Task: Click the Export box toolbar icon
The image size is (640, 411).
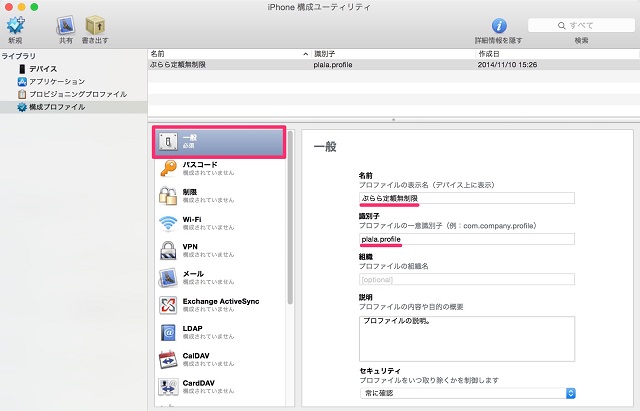Action: [x=95, y=26]
